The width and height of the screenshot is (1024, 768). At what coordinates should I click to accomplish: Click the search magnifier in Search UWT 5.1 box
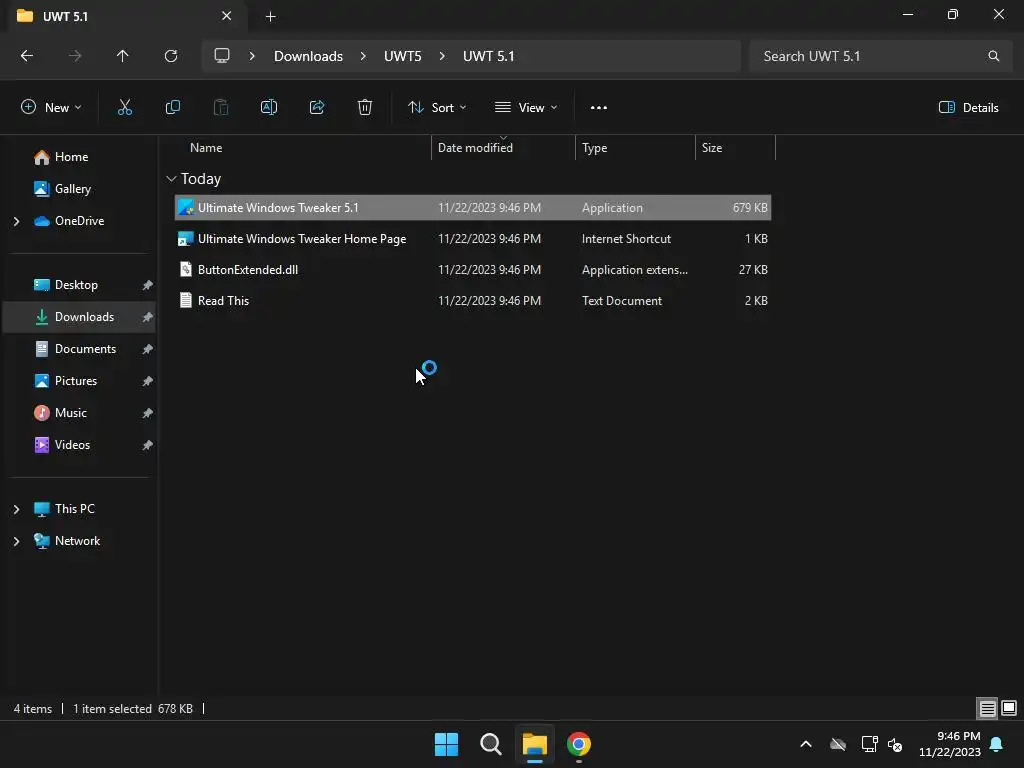point(993,56)
